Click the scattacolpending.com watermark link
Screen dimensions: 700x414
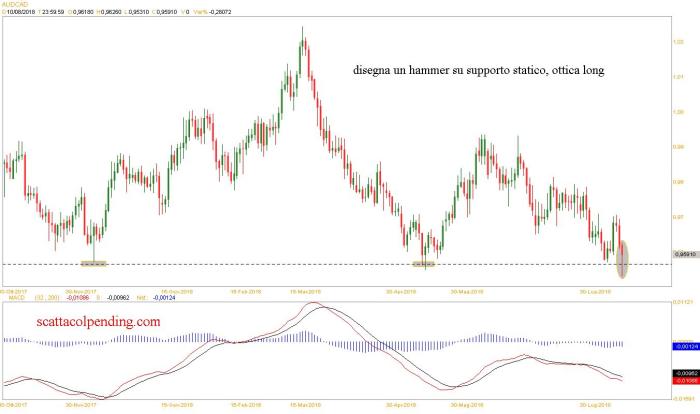coord(98,322)
